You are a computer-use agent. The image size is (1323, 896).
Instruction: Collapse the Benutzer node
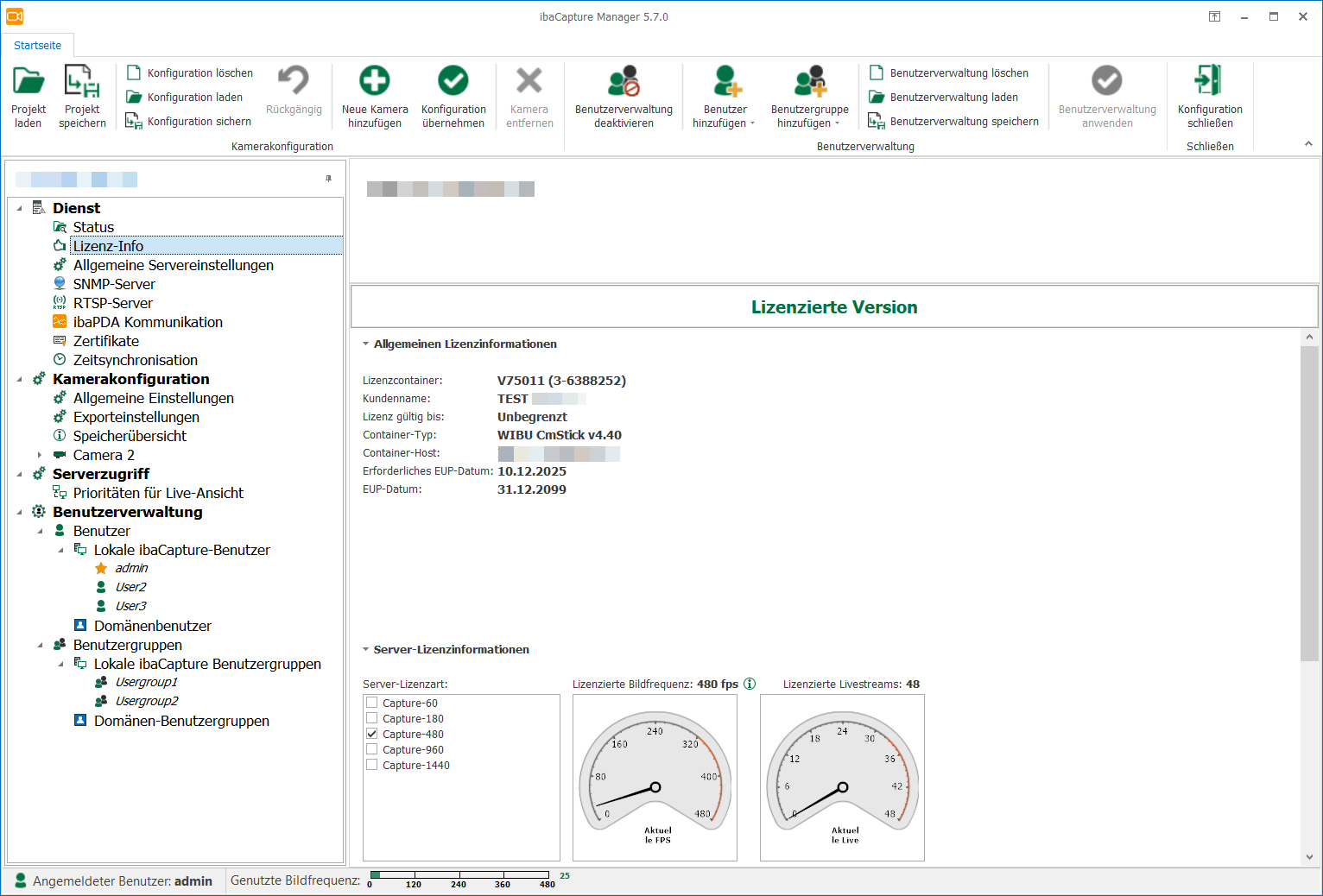pyautogui.click(x=40, y=531)
